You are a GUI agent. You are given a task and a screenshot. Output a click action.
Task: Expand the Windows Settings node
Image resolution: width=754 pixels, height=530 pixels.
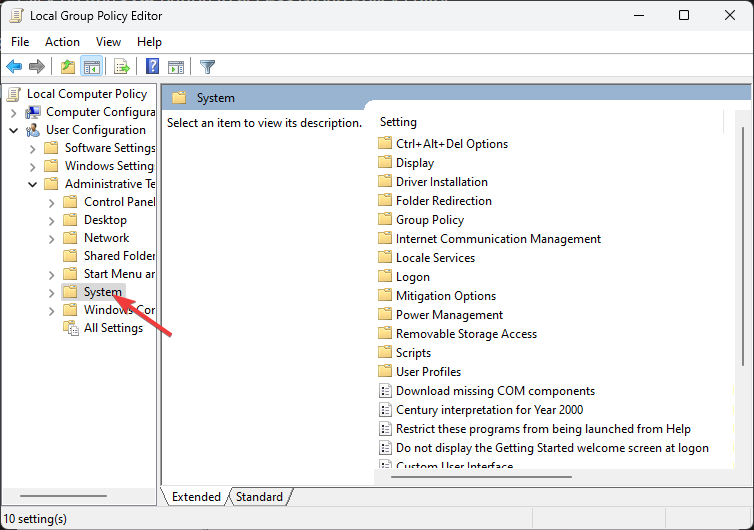coord(32,167)
